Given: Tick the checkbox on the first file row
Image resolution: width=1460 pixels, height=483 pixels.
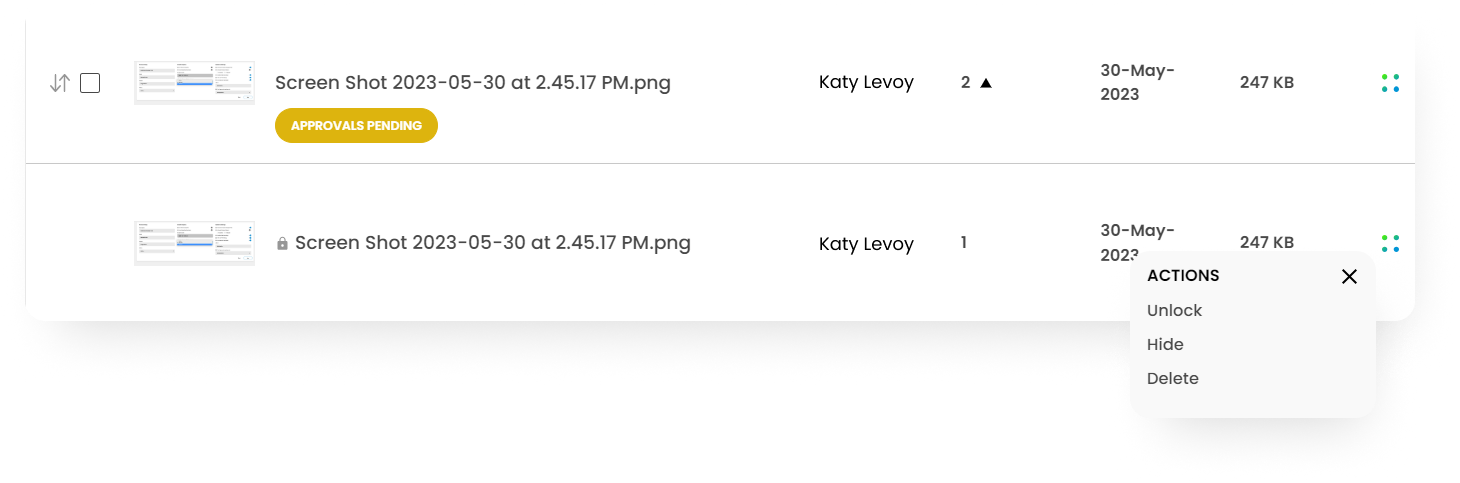Looking at the screenshot, I should coord(90,83).
